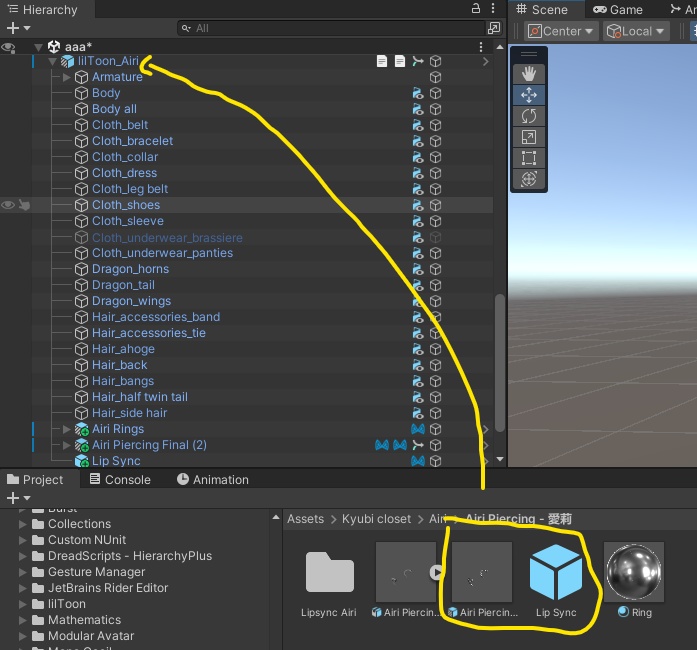Select the Hand view tool
Screen dimensions: 697x650
click(x=529, y=74)
